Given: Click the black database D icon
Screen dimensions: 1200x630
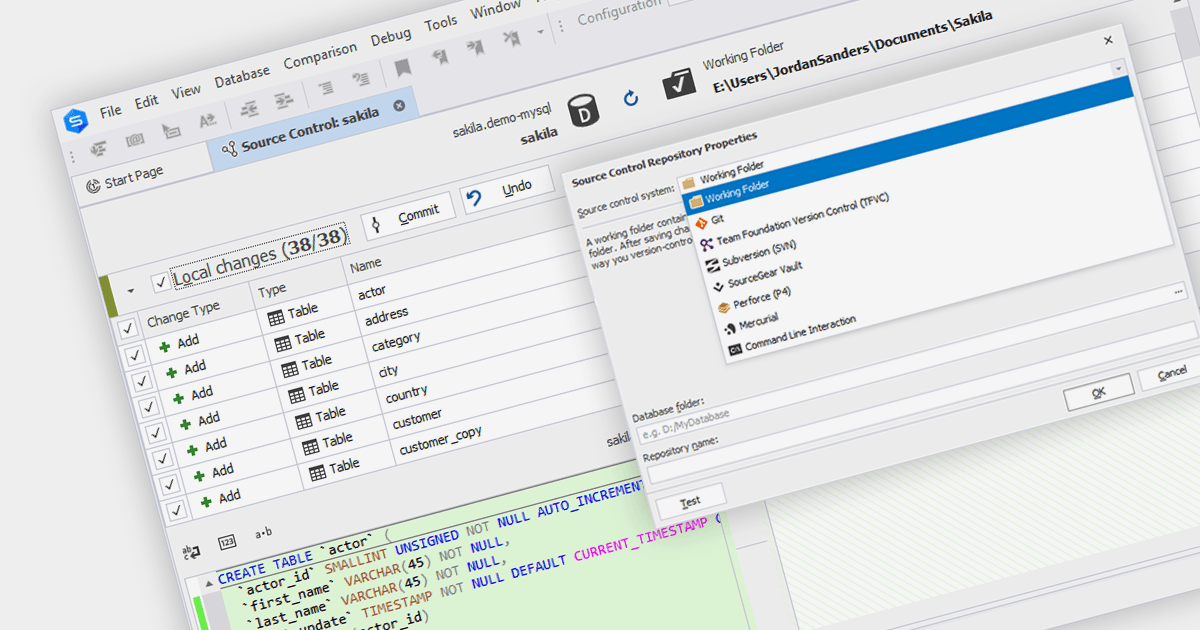Looking at the screenshot, I should point(584,110).
